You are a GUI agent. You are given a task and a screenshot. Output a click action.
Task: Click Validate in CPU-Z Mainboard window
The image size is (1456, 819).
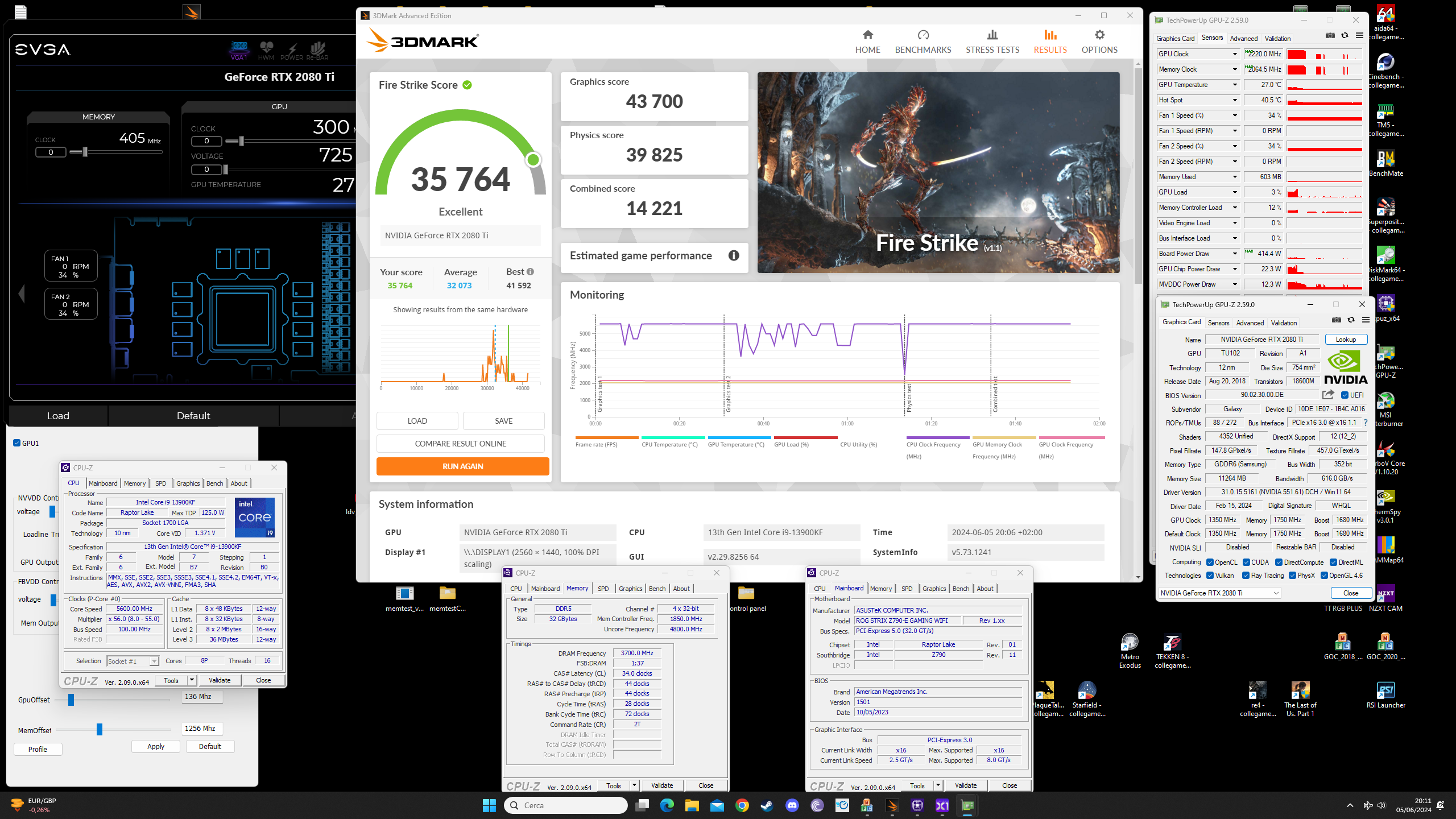tap(965, 785)
